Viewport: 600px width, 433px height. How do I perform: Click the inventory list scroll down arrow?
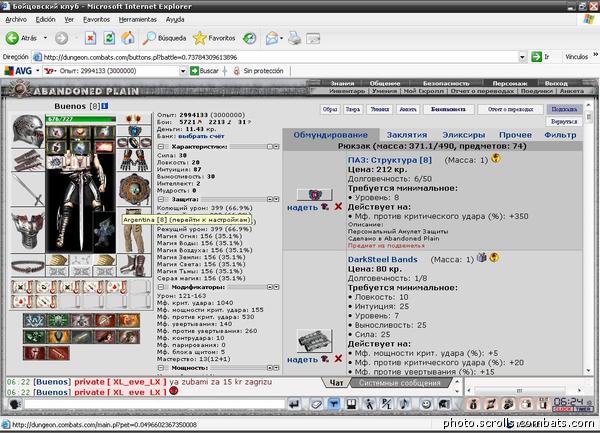click(x=589, y=371)
